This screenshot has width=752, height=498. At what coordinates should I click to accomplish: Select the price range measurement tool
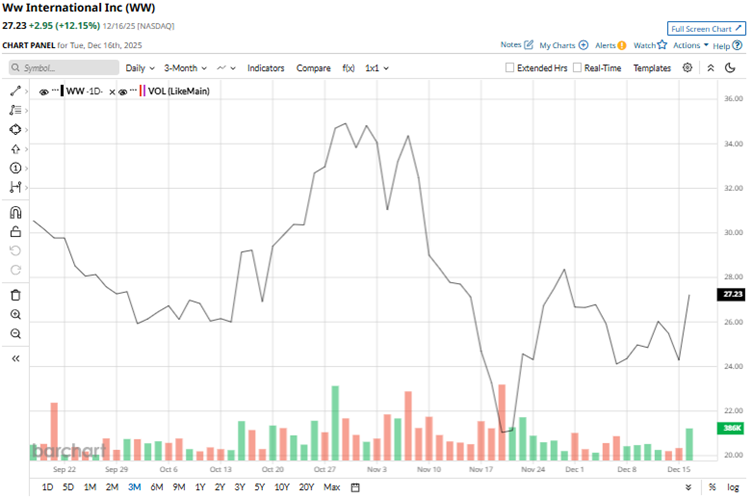15,187
